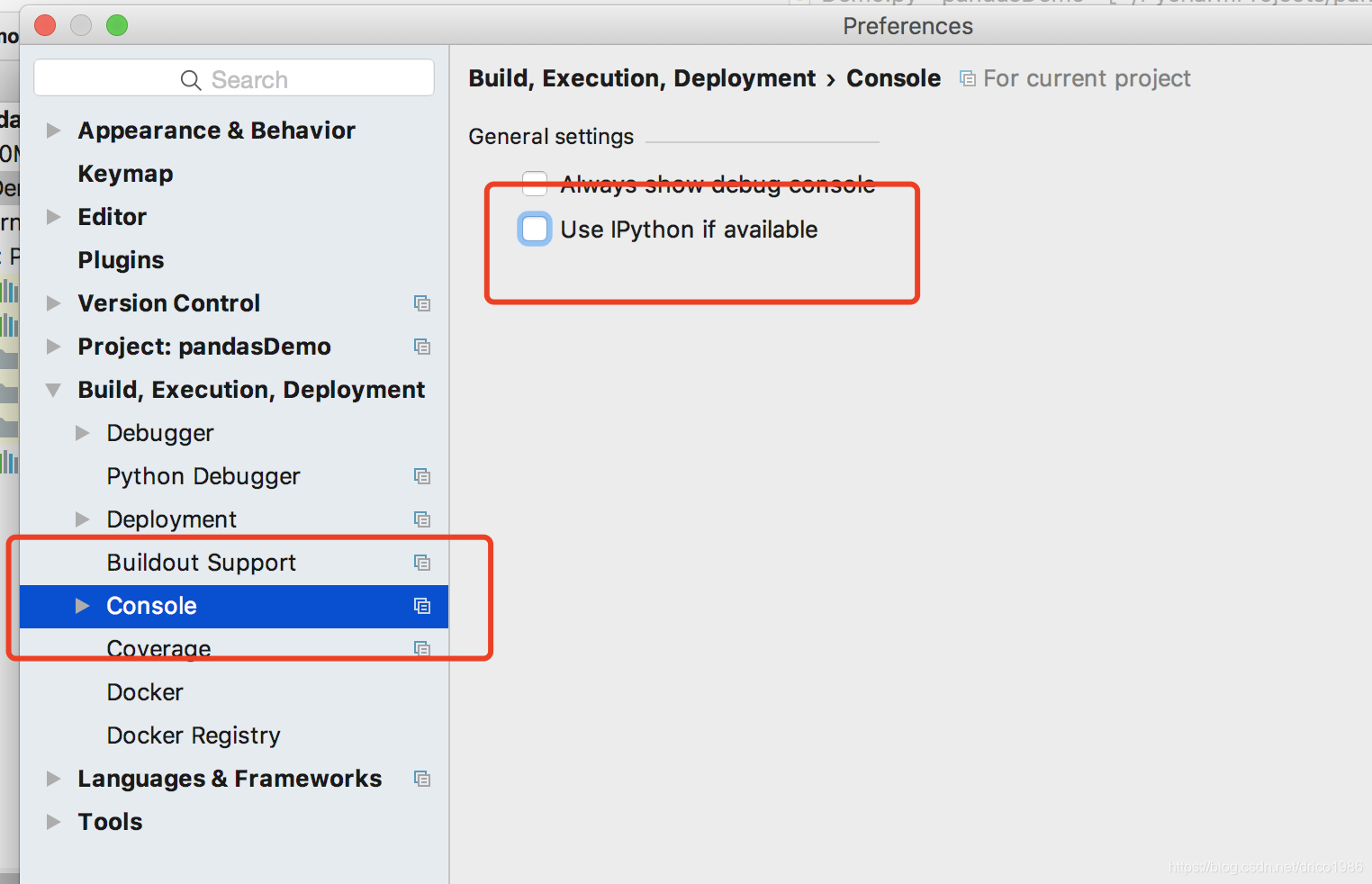Click project-level icon beside Project: pandasDemo
Screen dimensions: 1372x884
[421, 347]
